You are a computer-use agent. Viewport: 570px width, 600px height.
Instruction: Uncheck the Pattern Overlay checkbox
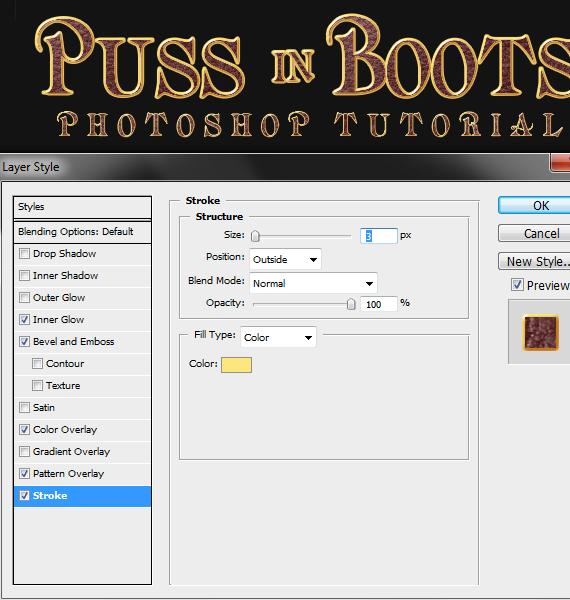pos(24,474)
